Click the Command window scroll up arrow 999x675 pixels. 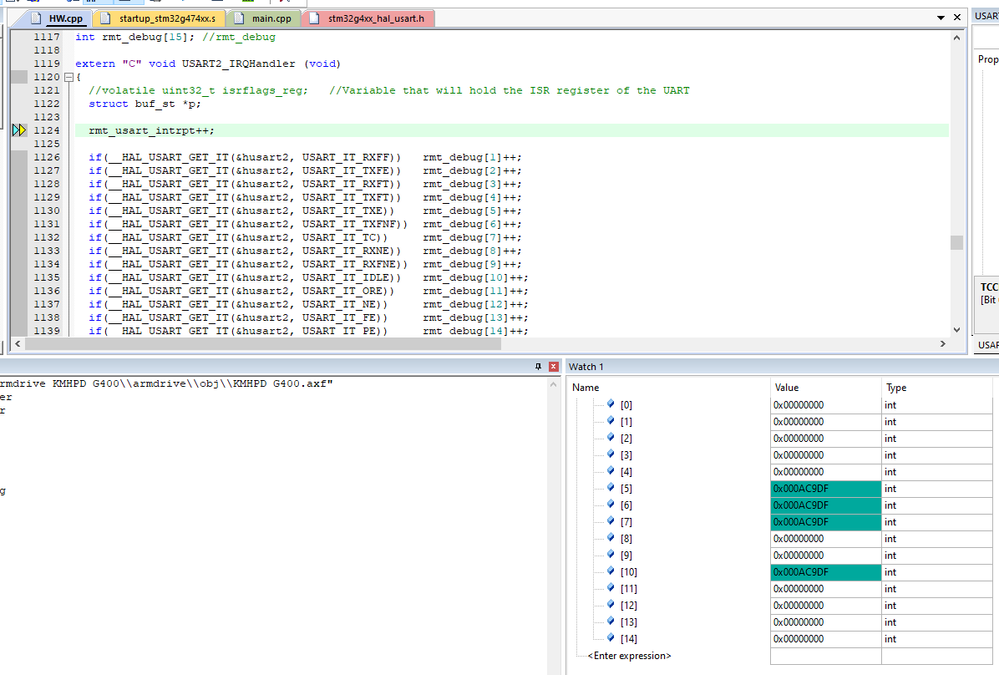click(x=552, y=384)
